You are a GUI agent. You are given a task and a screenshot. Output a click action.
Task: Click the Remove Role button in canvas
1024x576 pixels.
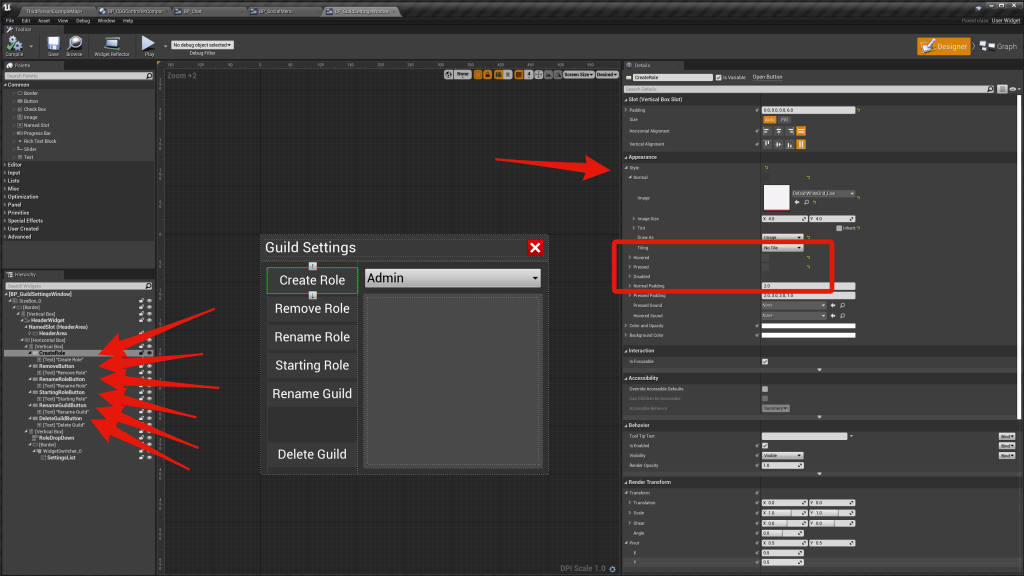(x=312, y=309)
